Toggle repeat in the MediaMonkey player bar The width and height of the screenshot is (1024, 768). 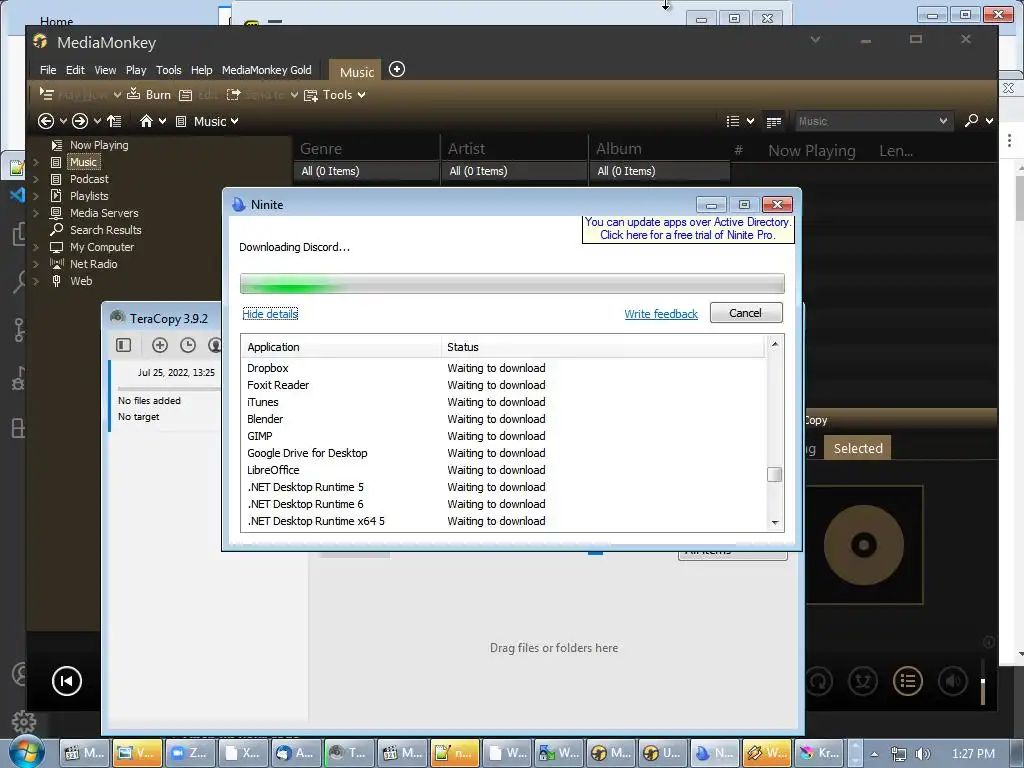coord(819,681)
